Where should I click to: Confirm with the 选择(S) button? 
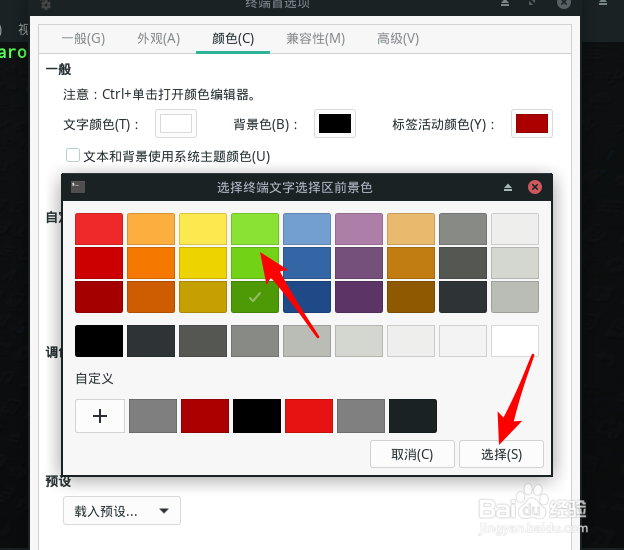pos(501,454)
